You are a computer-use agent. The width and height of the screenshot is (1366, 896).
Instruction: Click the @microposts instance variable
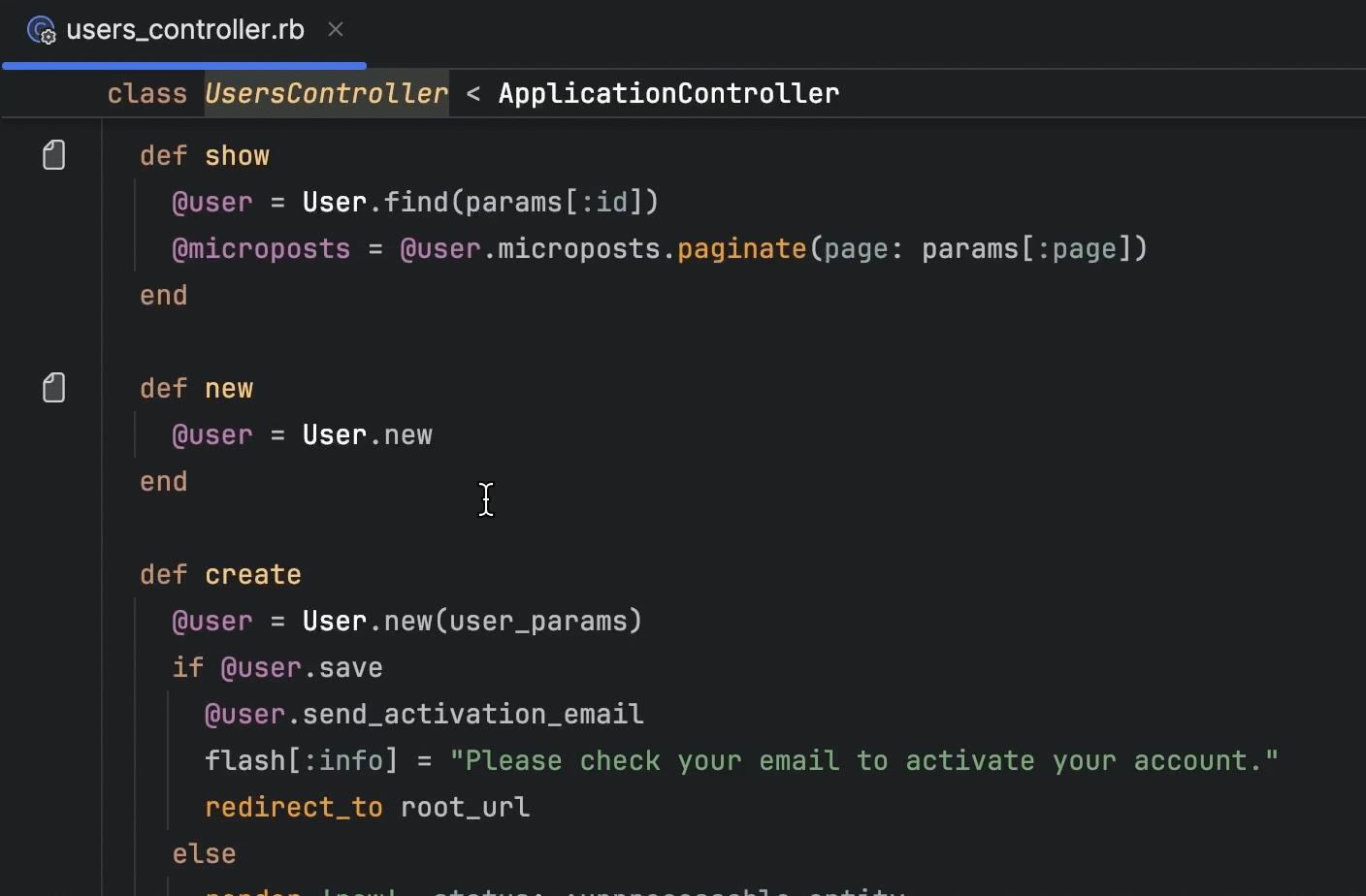click(261, 249)
